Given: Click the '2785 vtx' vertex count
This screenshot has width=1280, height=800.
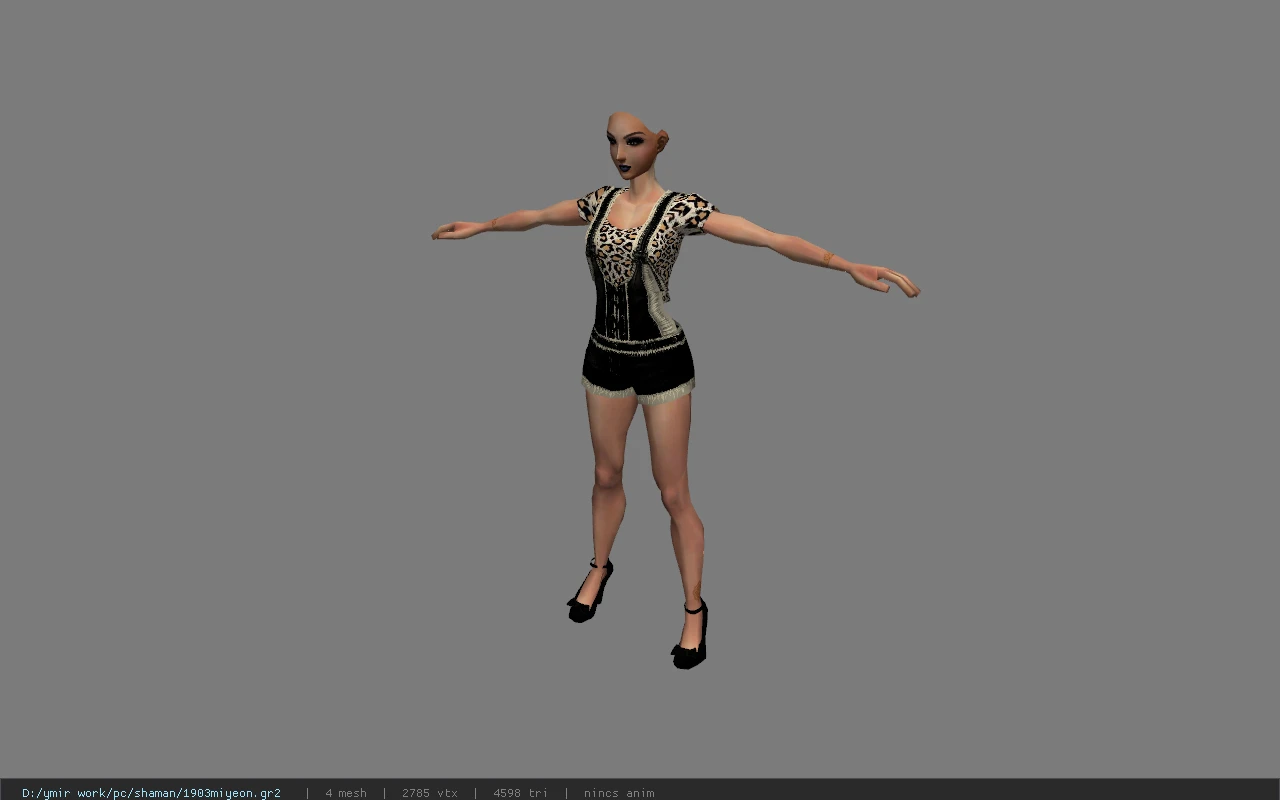Looking at the screenshot, I should coord(430,793).
